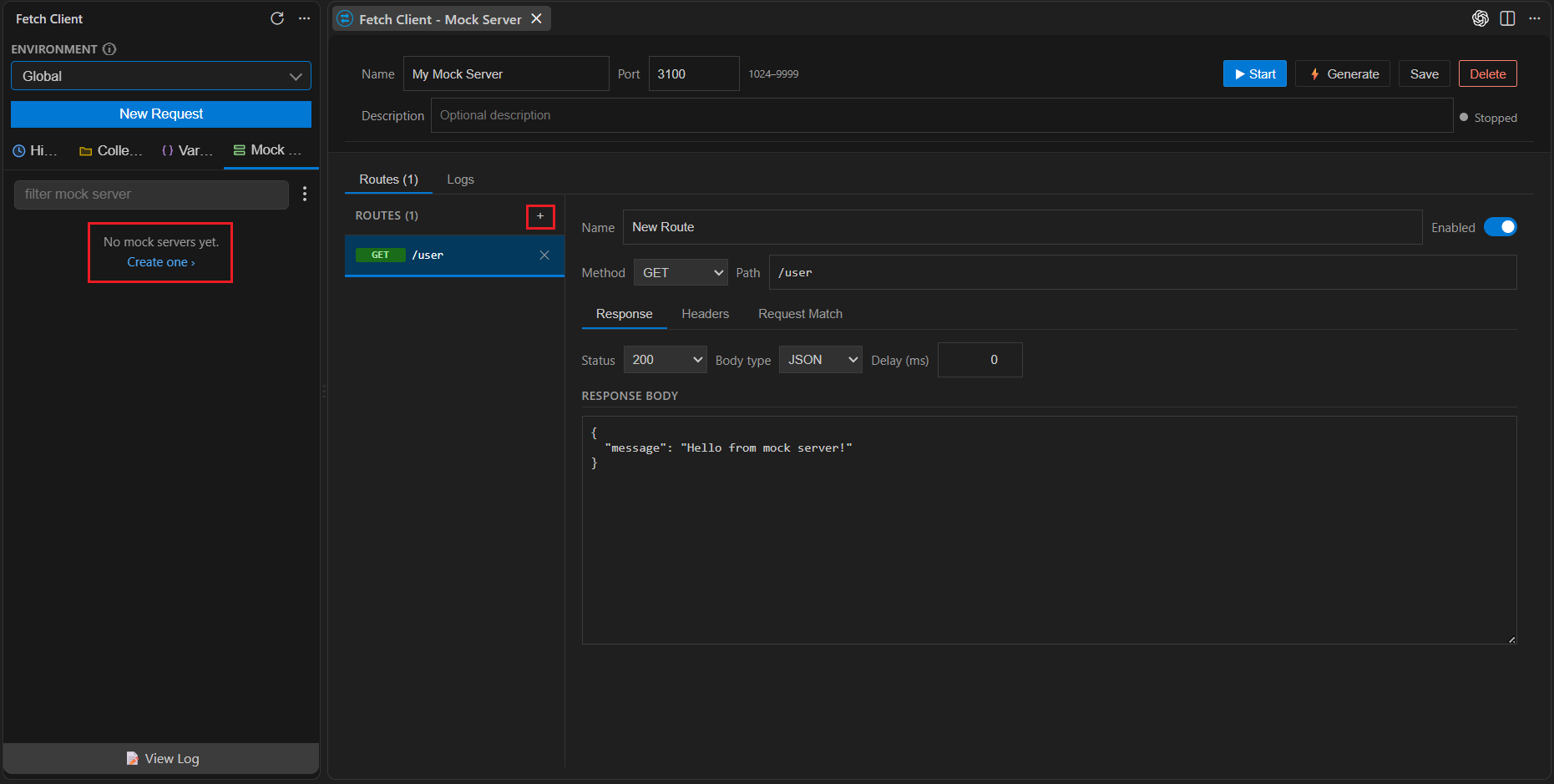
Task: Save the mock server
Action: (x=1425, y=74)
